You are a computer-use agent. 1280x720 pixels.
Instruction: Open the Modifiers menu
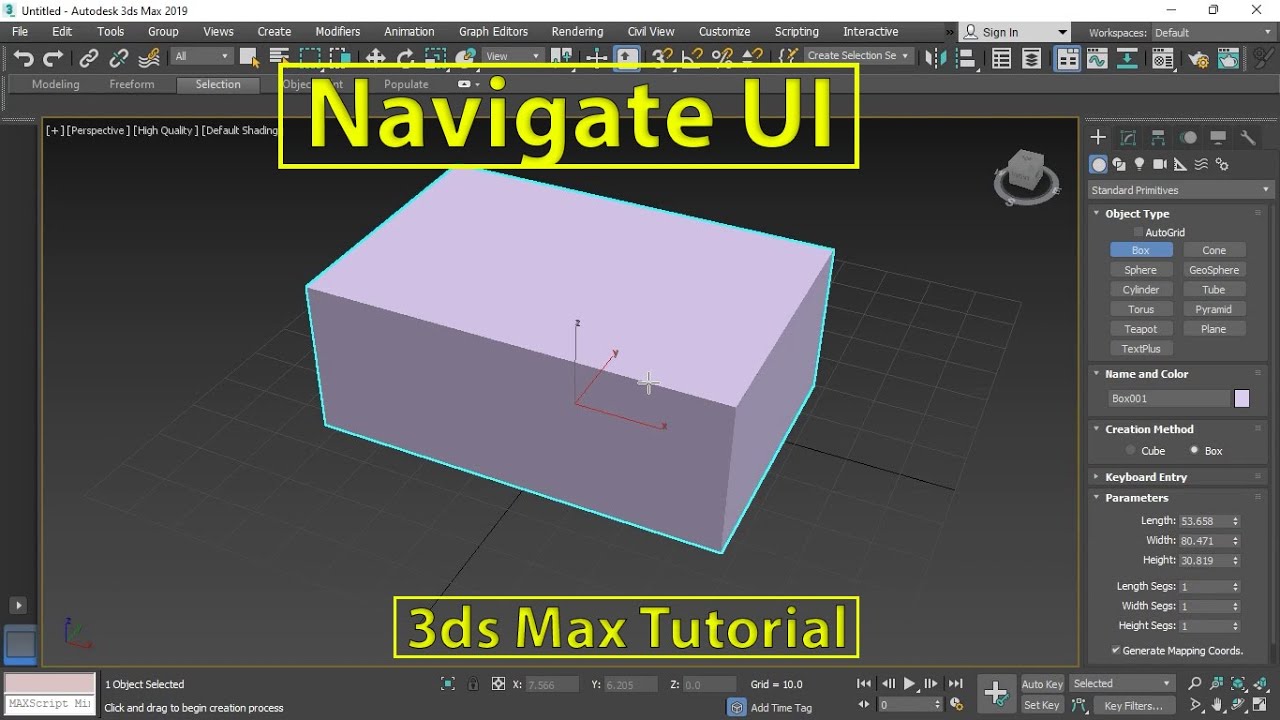338,32
